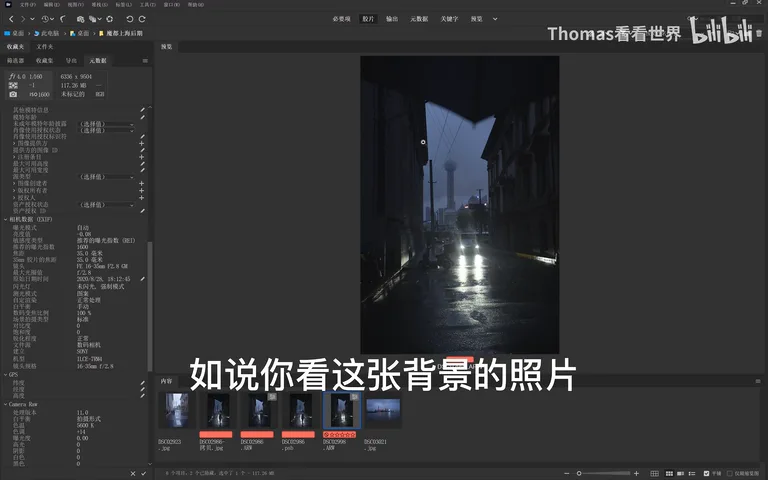Screen dimensions: 768x480
Task: Select the DSC03021.jpg thumbnail
Action: click(383, 410)
